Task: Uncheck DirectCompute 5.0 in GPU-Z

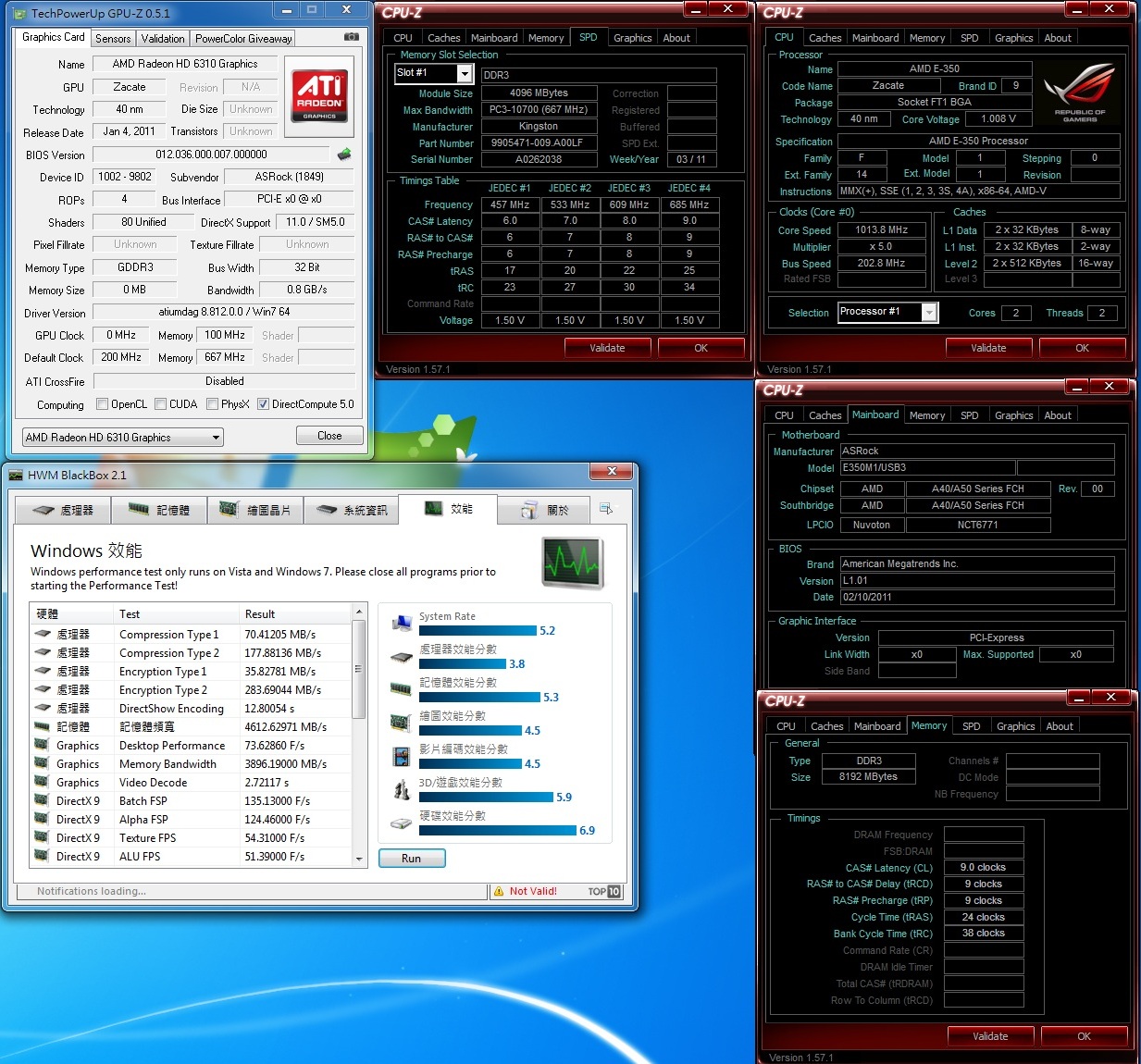Action: tap(263, 404)
